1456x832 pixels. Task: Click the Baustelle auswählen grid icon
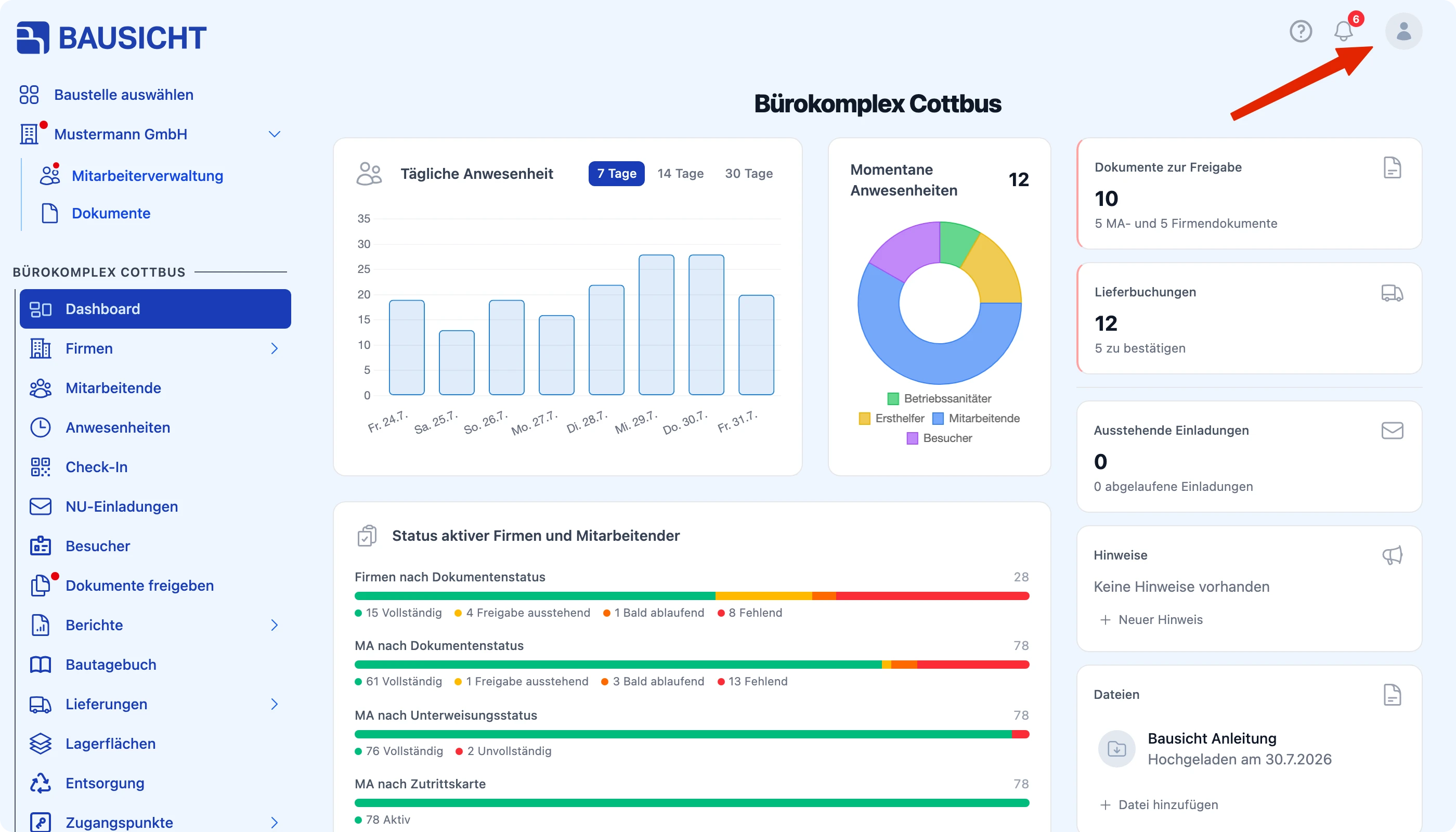[29, 94]
